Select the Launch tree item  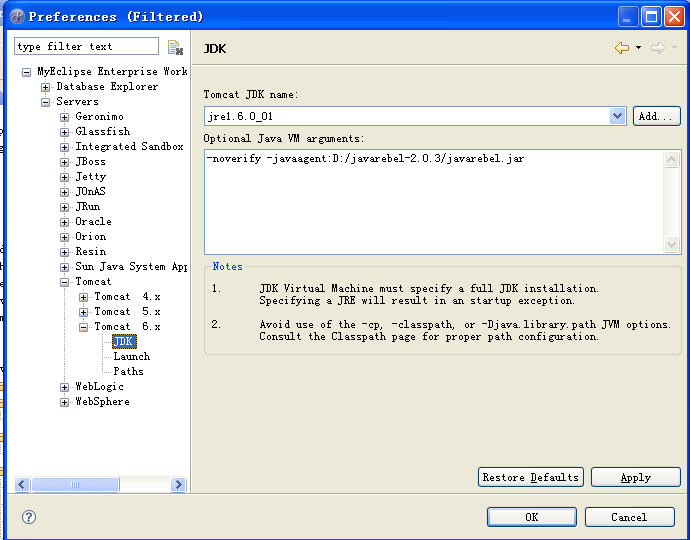[132, 356]
